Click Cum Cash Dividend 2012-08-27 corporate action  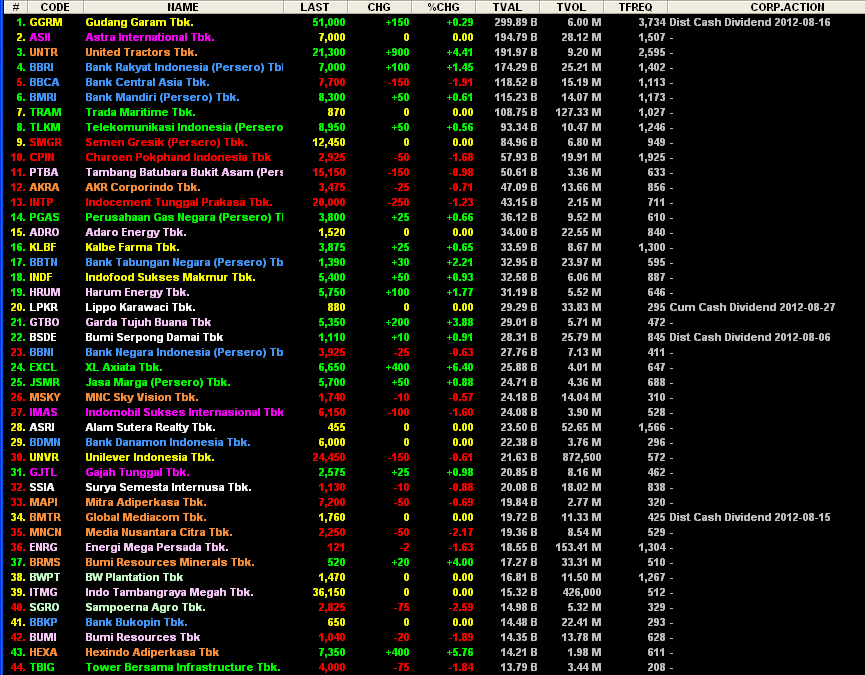(752, 307)
